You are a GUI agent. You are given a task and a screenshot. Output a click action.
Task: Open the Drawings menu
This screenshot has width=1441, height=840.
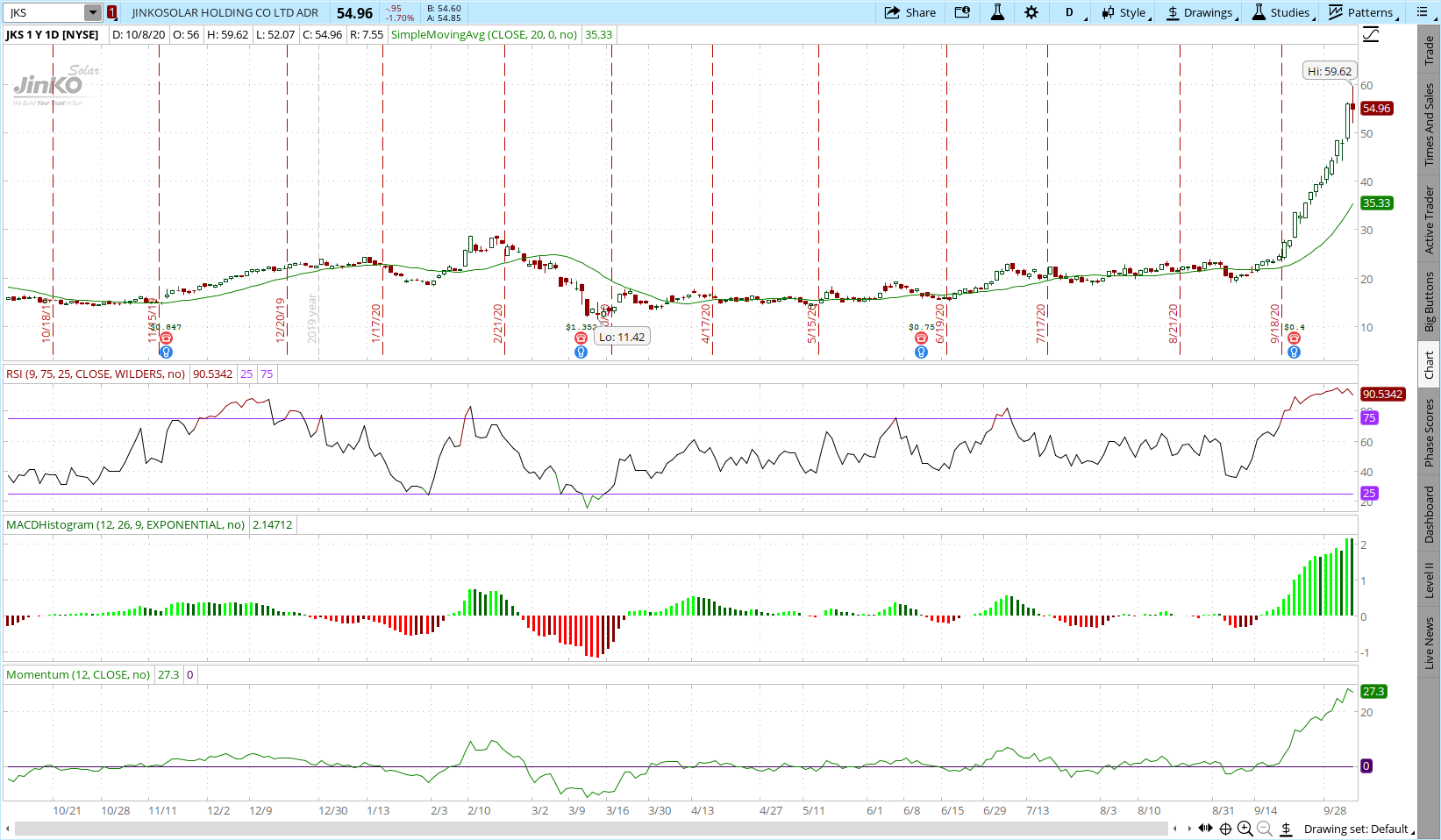click(1200, 12)
